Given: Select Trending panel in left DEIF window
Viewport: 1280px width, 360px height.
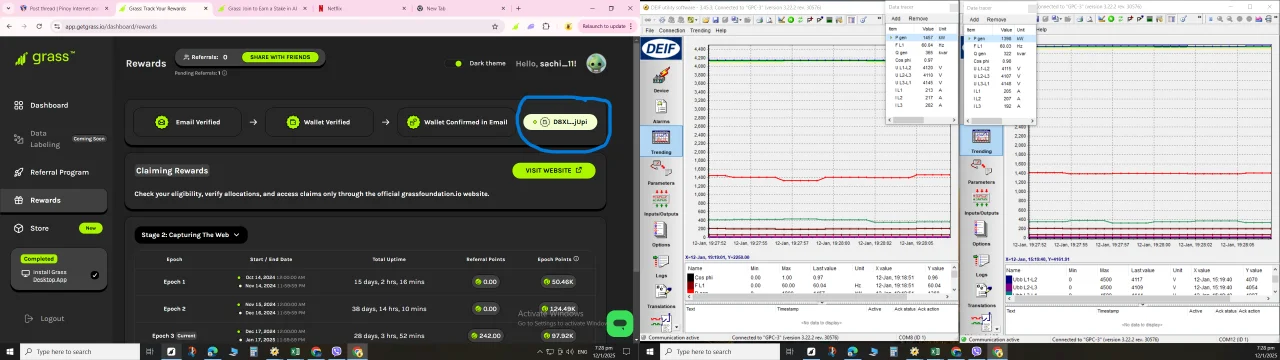Looking at the screenshot, I should [x=661, y=141].
